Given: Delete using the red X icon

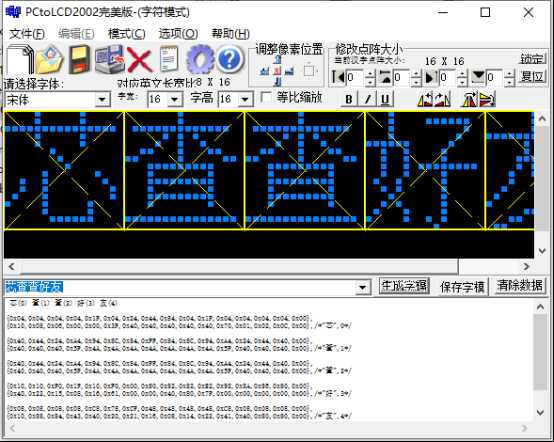Looking at the screenshot, I should [x=140, y=60].
